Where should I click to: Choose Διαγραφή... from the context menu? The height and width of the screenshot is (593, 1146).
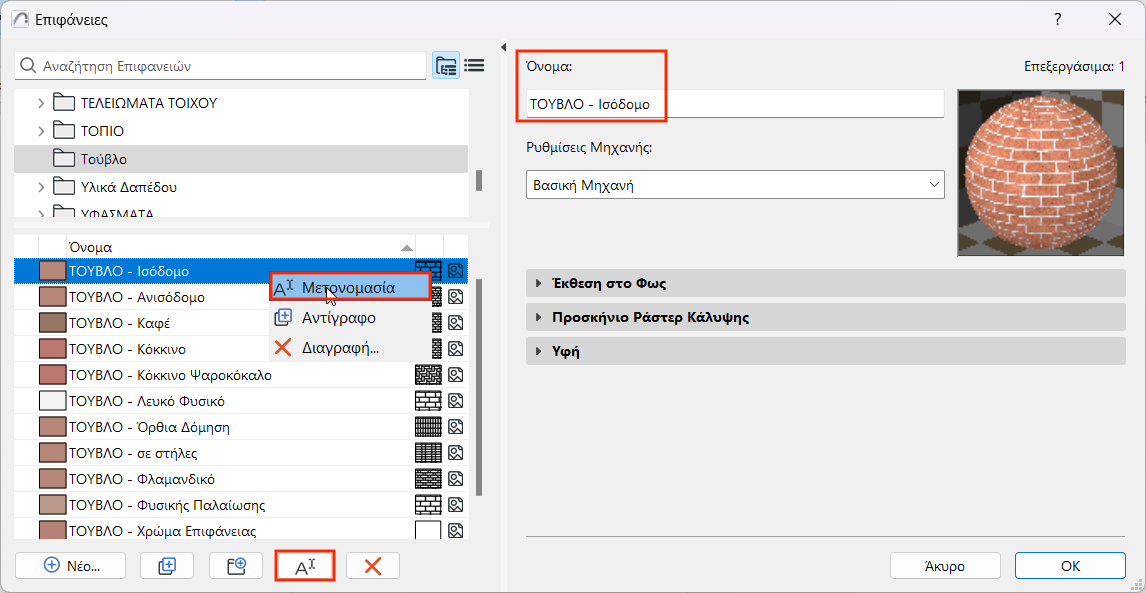coord(350,348)
